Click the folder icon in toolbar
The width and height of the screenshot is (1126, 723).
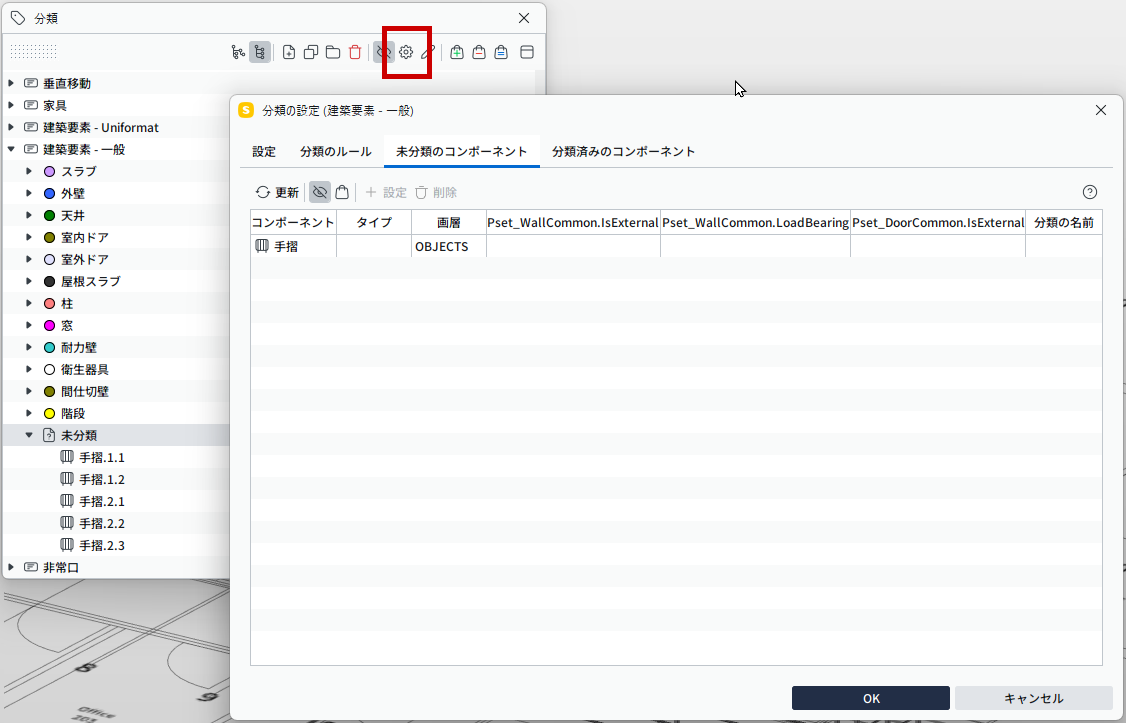point(332,52)
